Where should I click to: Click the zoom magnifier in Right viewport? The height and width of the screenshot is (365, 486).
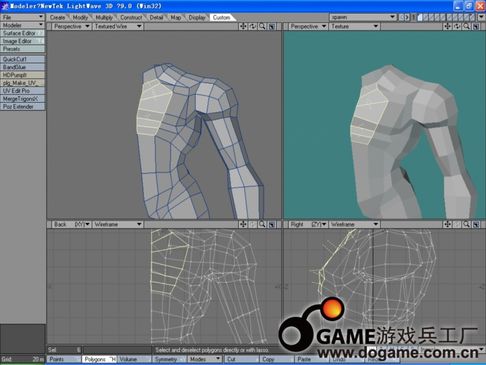467,224
